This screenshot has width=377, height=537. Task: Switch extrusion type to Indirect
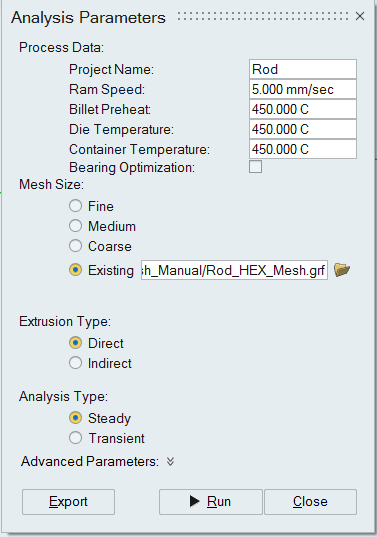point(75,363)
